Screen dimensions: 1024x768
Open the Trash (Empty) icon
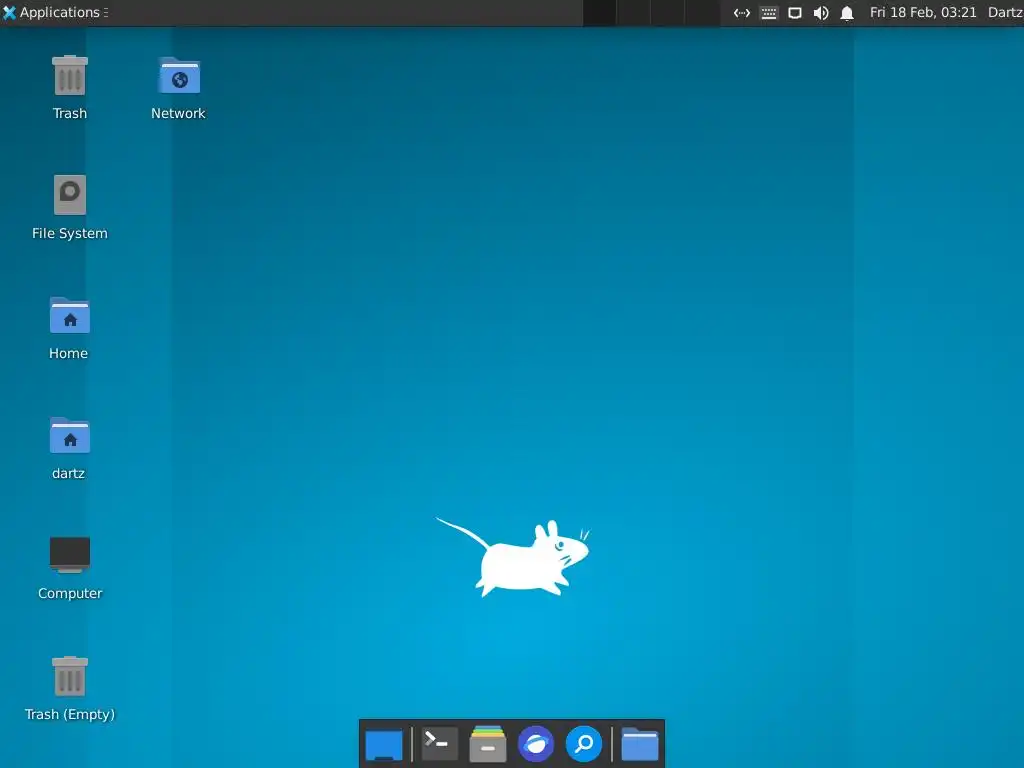point(70,676)
